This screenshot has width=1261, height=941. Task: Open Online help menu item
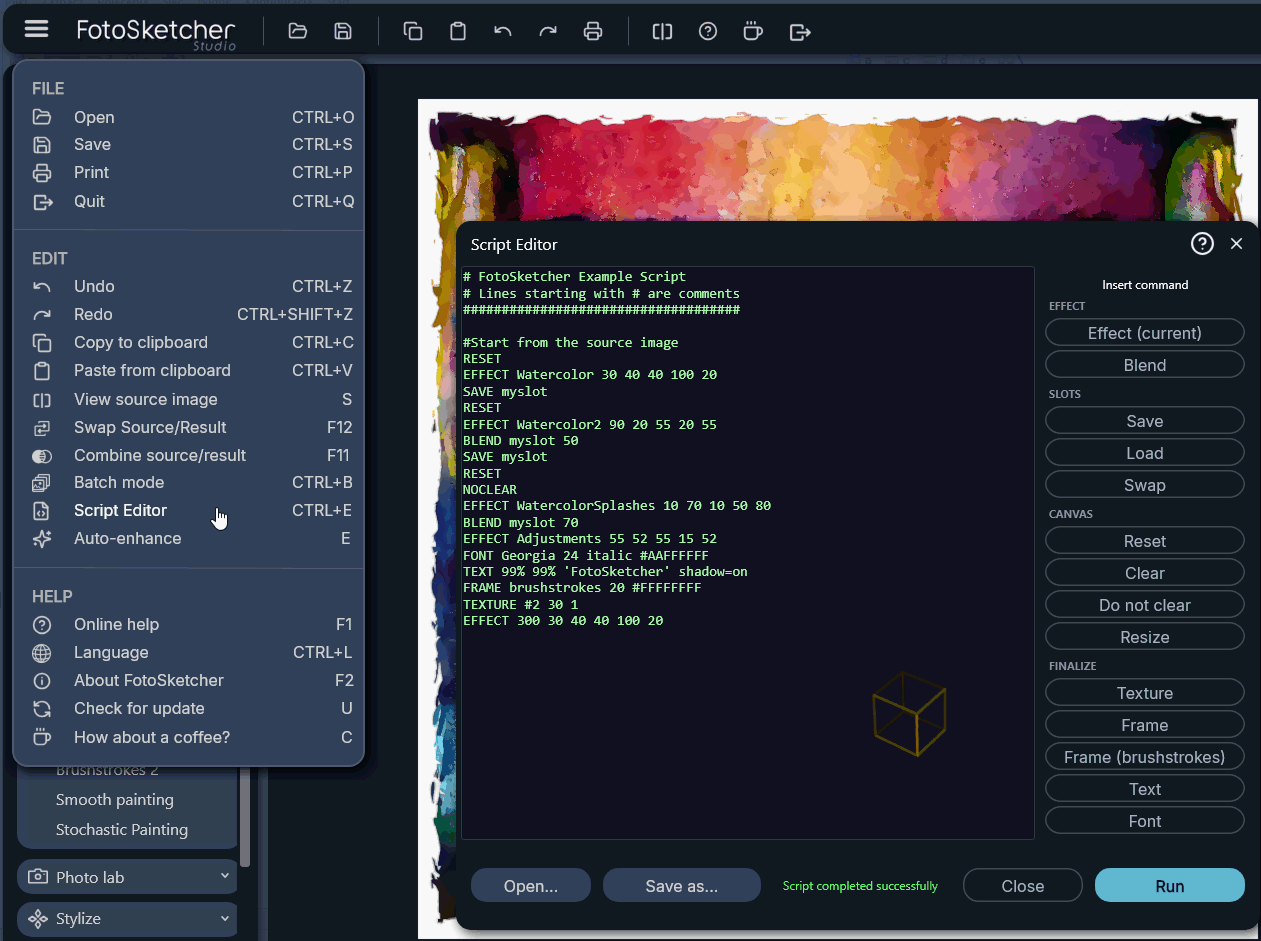(188, 624)
